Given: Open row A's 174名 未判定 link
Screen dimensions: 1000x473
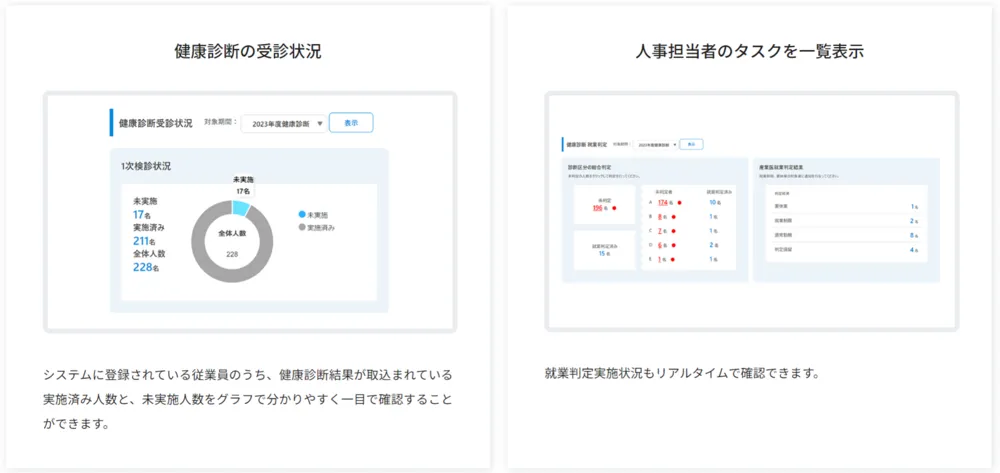Looking at the screenshot, I should [665, 202].
